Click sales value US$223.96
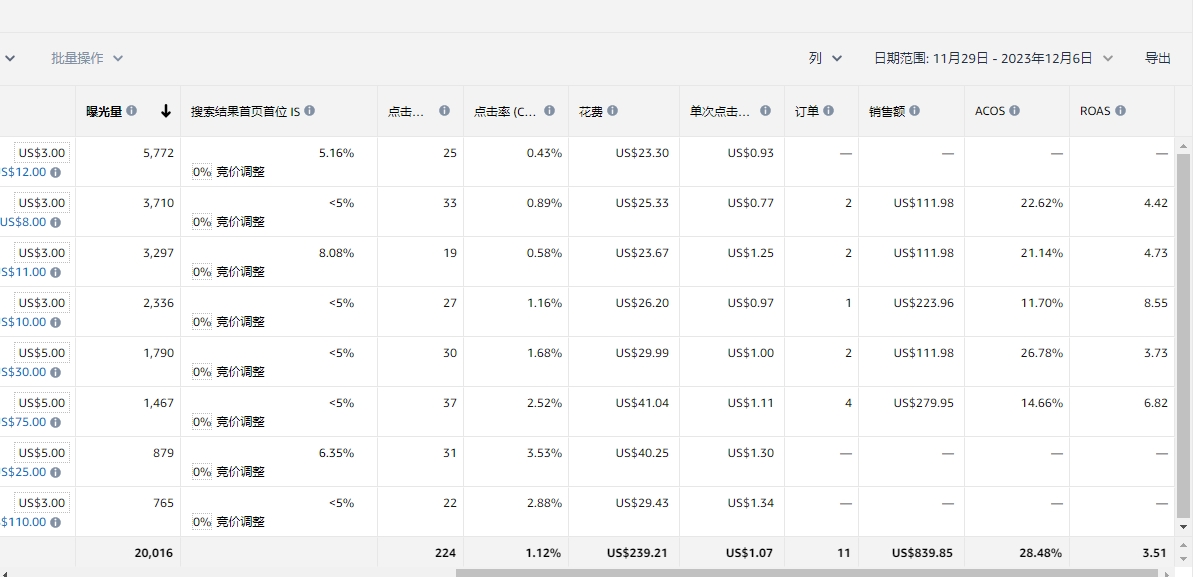Image resolution: width=1194 pixels, height=577 pixels. tap(924, 303)
